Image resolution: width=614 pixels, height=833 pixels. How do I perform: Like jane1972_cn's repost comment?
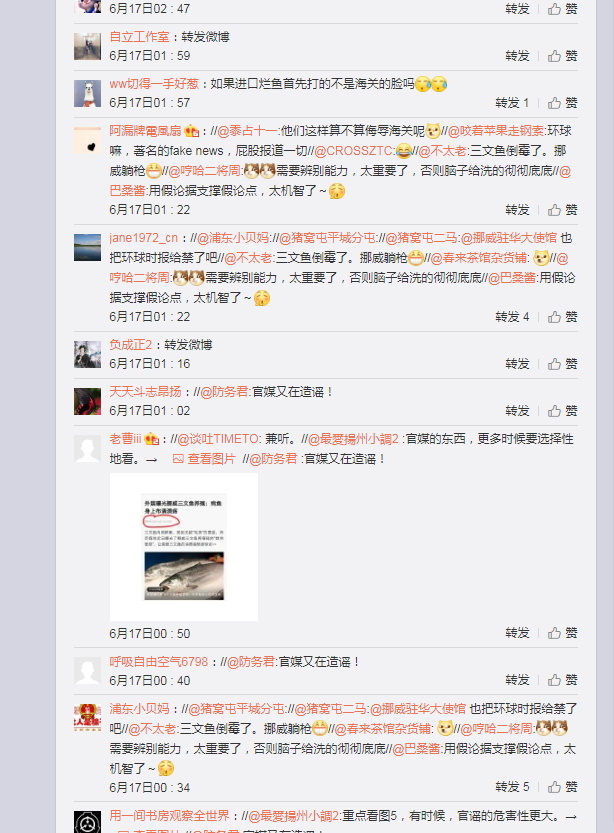pos(562,317)
